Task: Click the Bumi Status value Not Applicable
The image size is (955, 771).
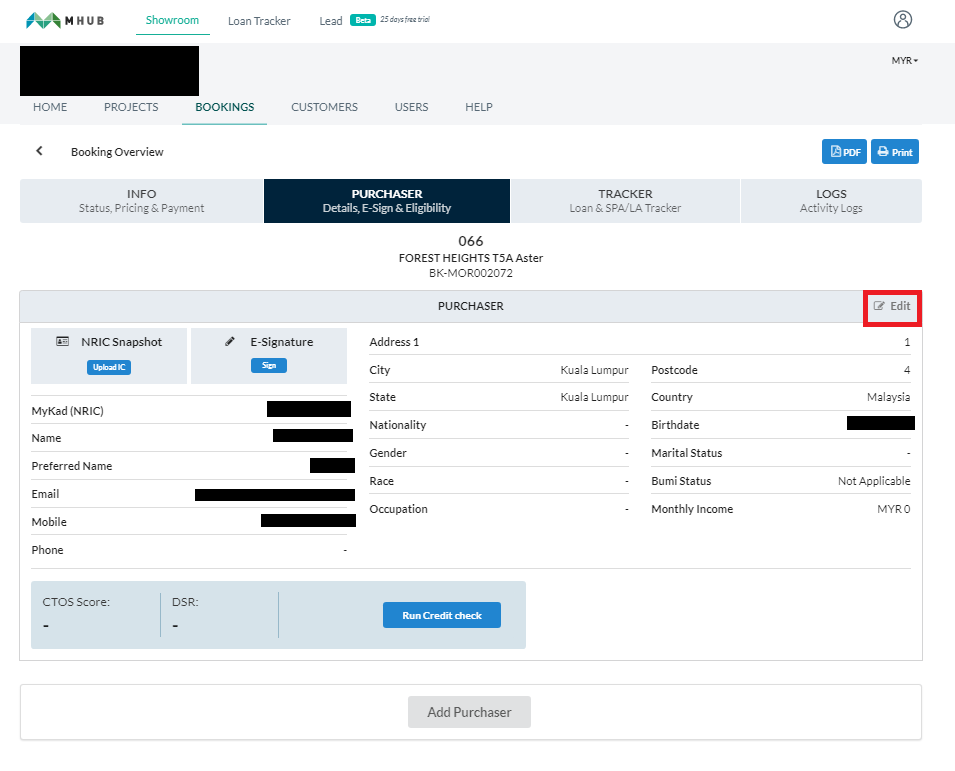Action: click(x=874, y=481)
